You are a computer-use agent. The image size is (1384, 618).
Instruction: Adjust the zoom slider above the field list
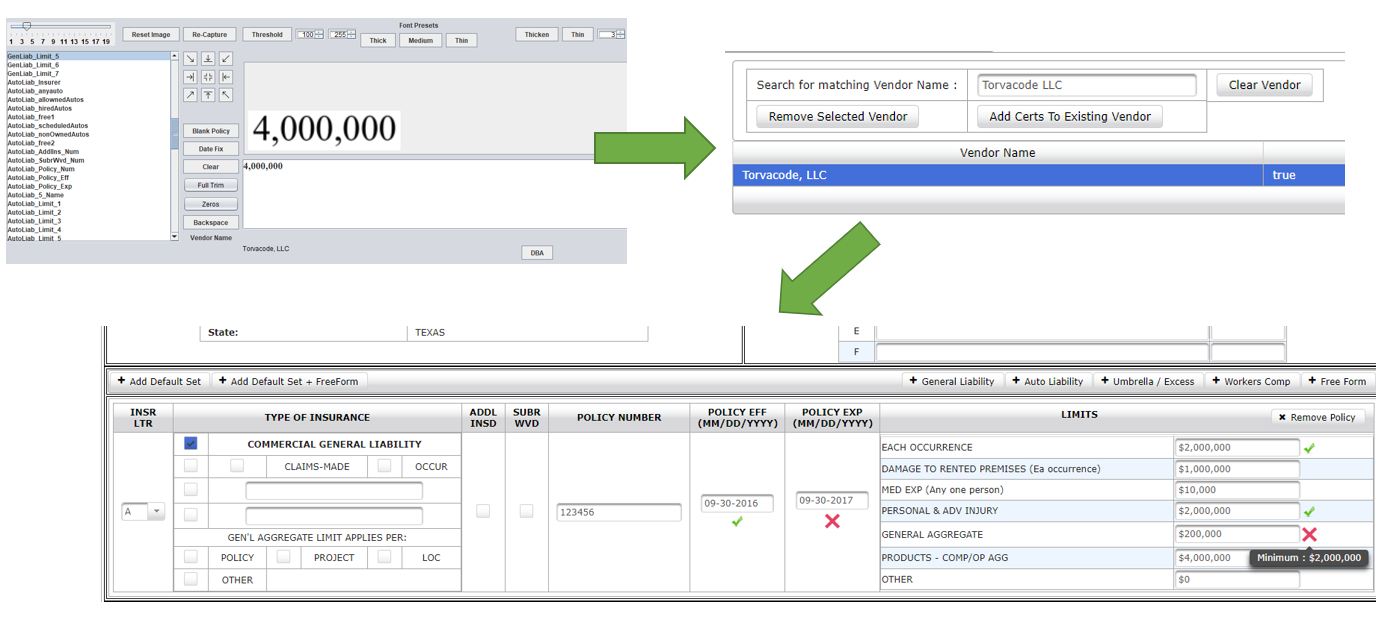[27, 26]
